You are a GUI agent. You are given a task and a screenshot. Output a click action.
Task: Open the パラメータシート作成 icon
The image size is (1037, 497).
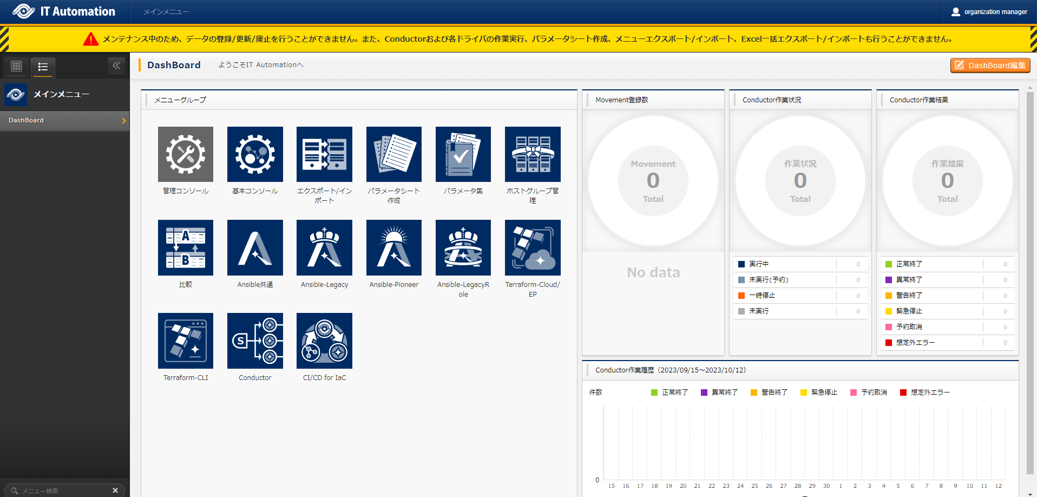tap(394, 154)
